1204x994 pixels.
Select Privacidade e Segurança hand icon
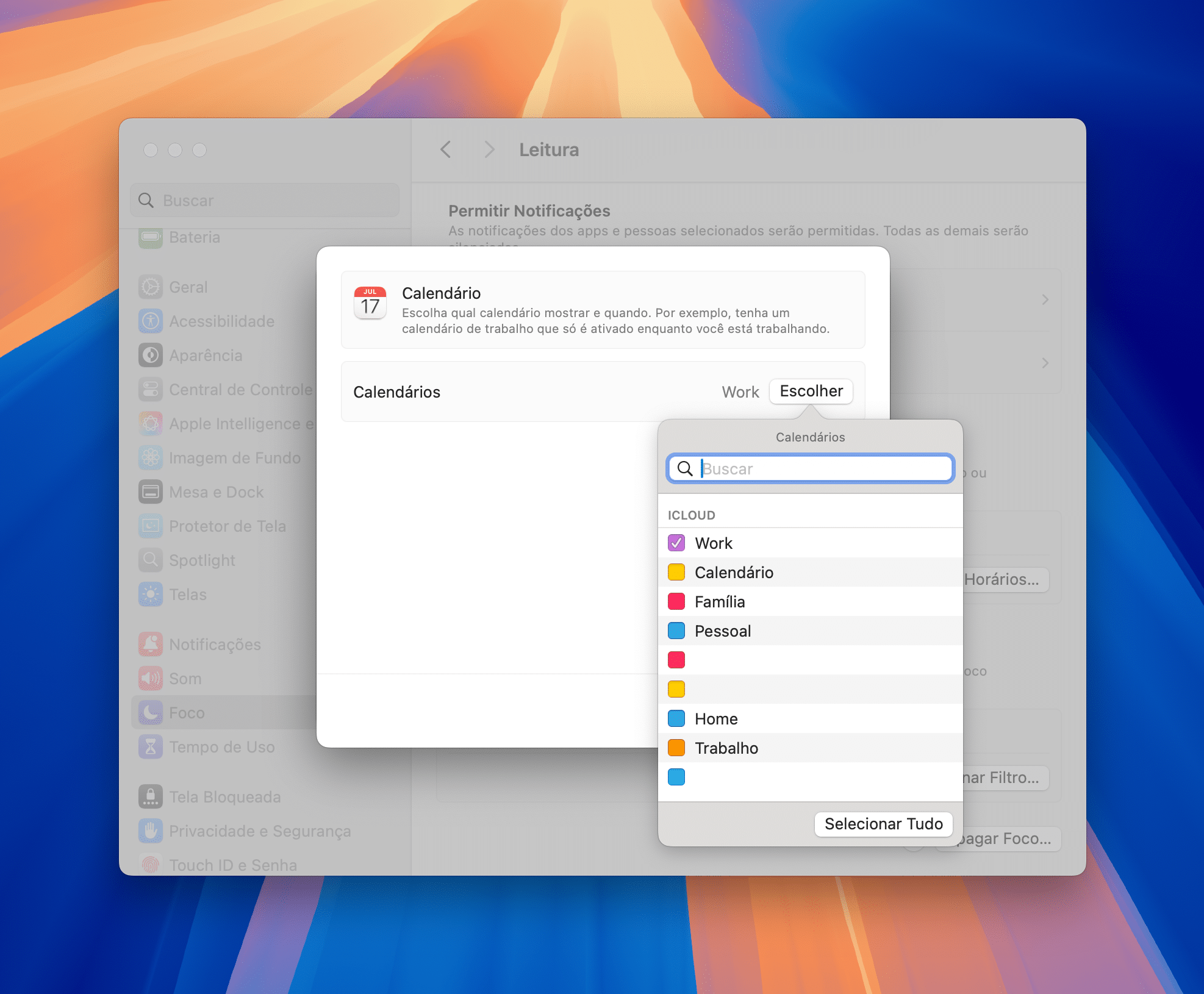tap(151, 831)
